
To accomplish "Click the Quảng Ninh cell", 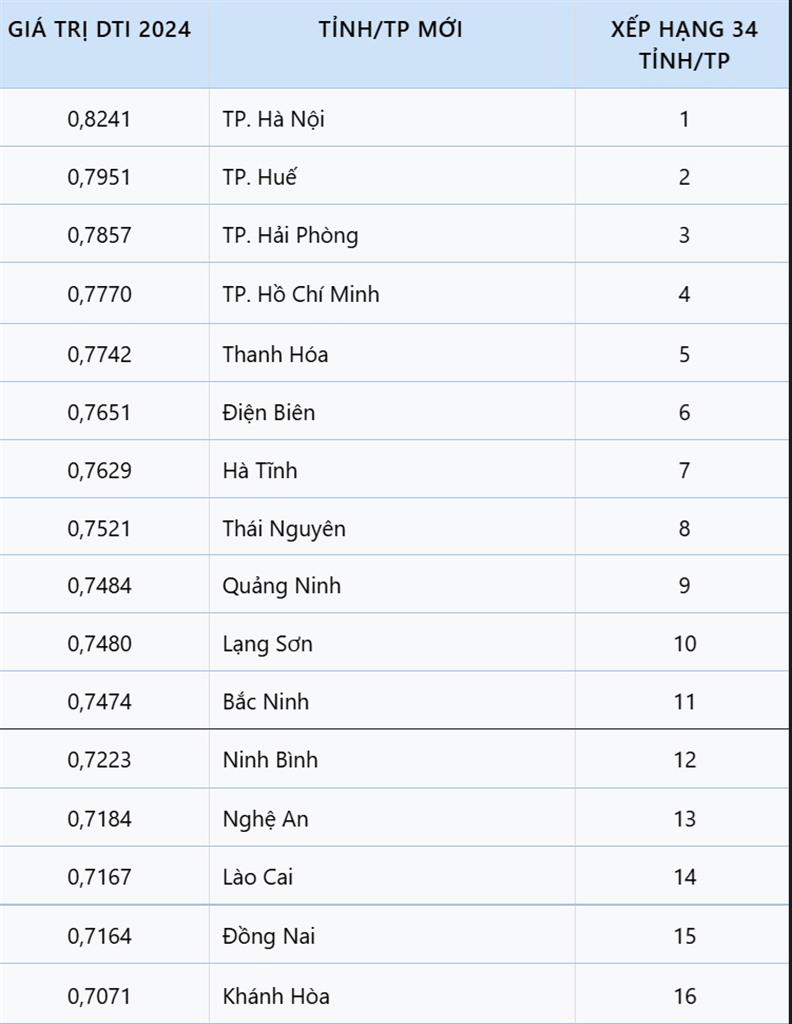I will tap(281, 585).
